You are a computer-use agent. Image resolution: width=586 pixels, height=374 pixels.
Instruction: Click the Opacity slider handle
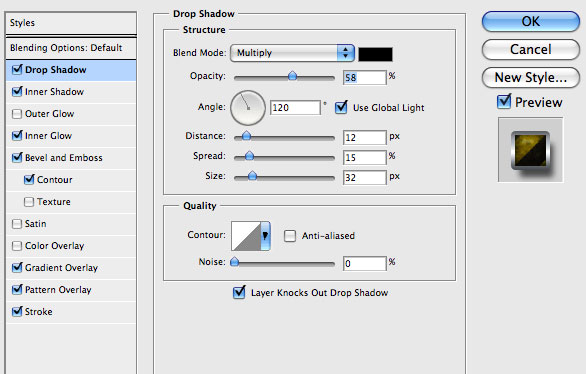(292, 76)
